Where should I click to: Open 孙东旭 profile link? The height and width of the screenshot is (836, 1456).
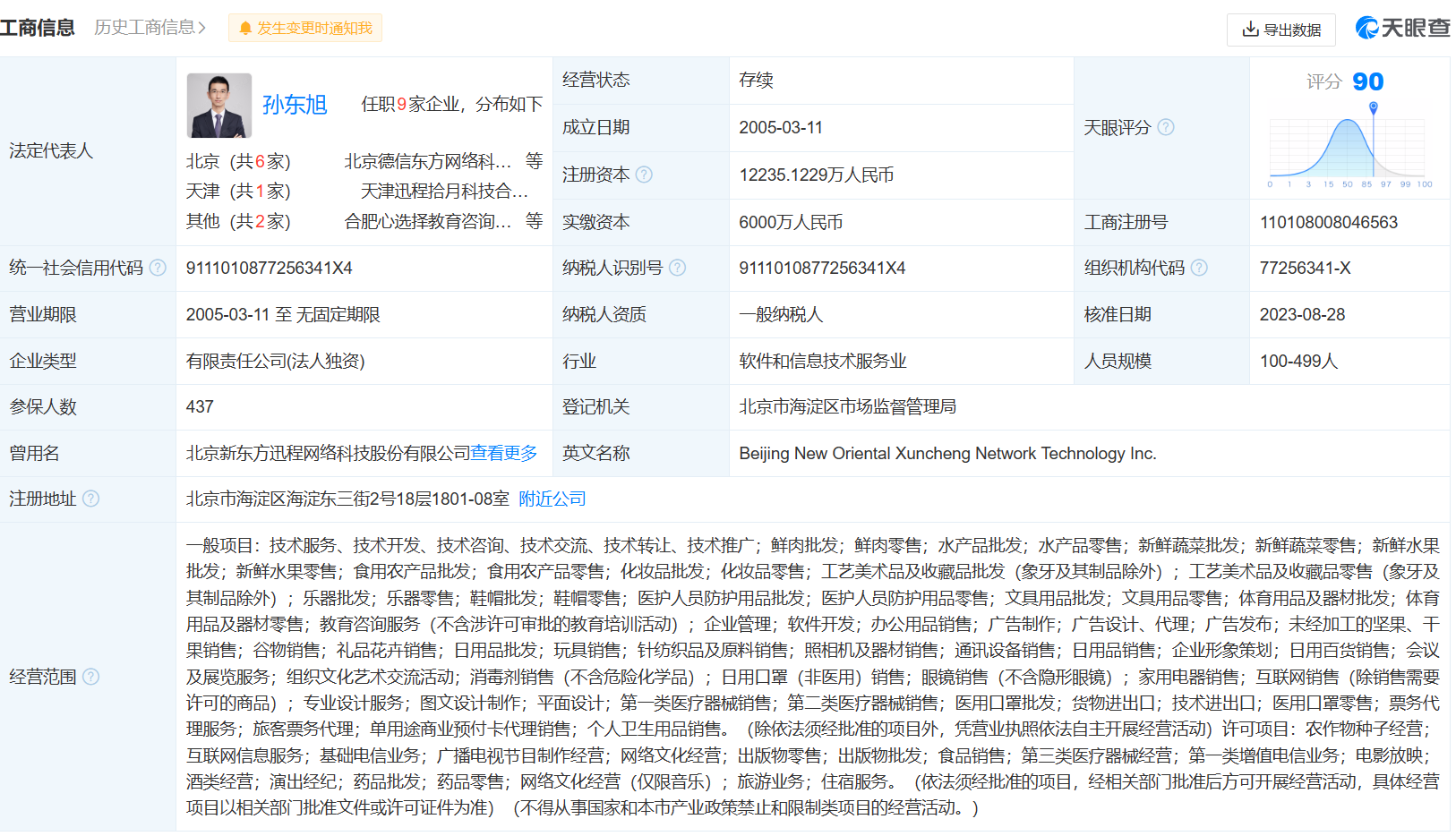pos(295,105)
